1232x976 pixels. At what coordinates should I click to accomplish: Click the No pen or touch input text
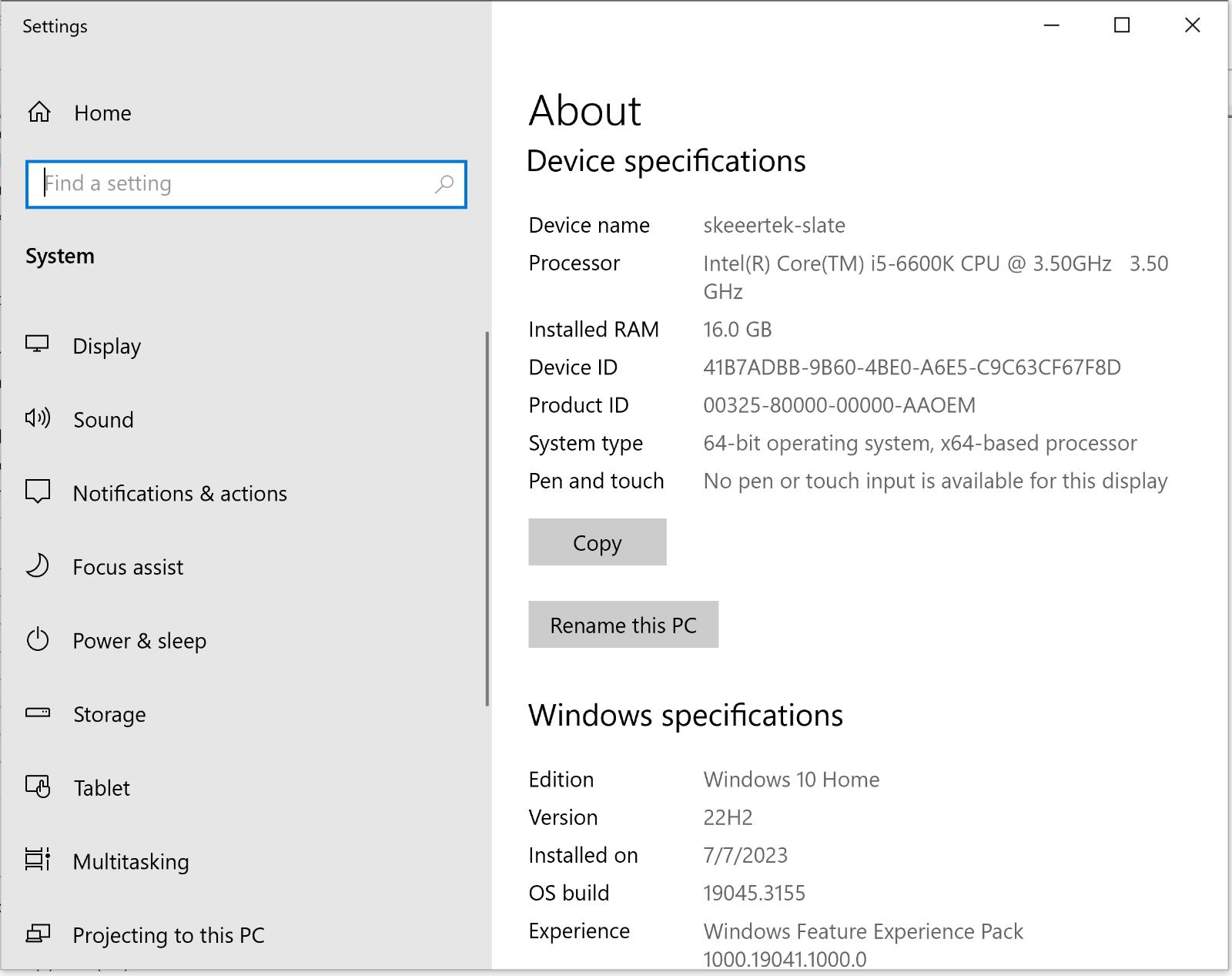936,481
